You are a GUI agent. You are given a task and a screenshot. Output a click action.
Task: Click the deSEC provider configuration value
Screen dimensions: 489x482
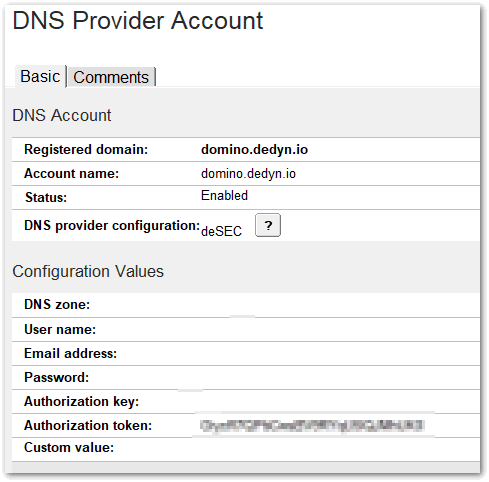[x=221, y=231]
